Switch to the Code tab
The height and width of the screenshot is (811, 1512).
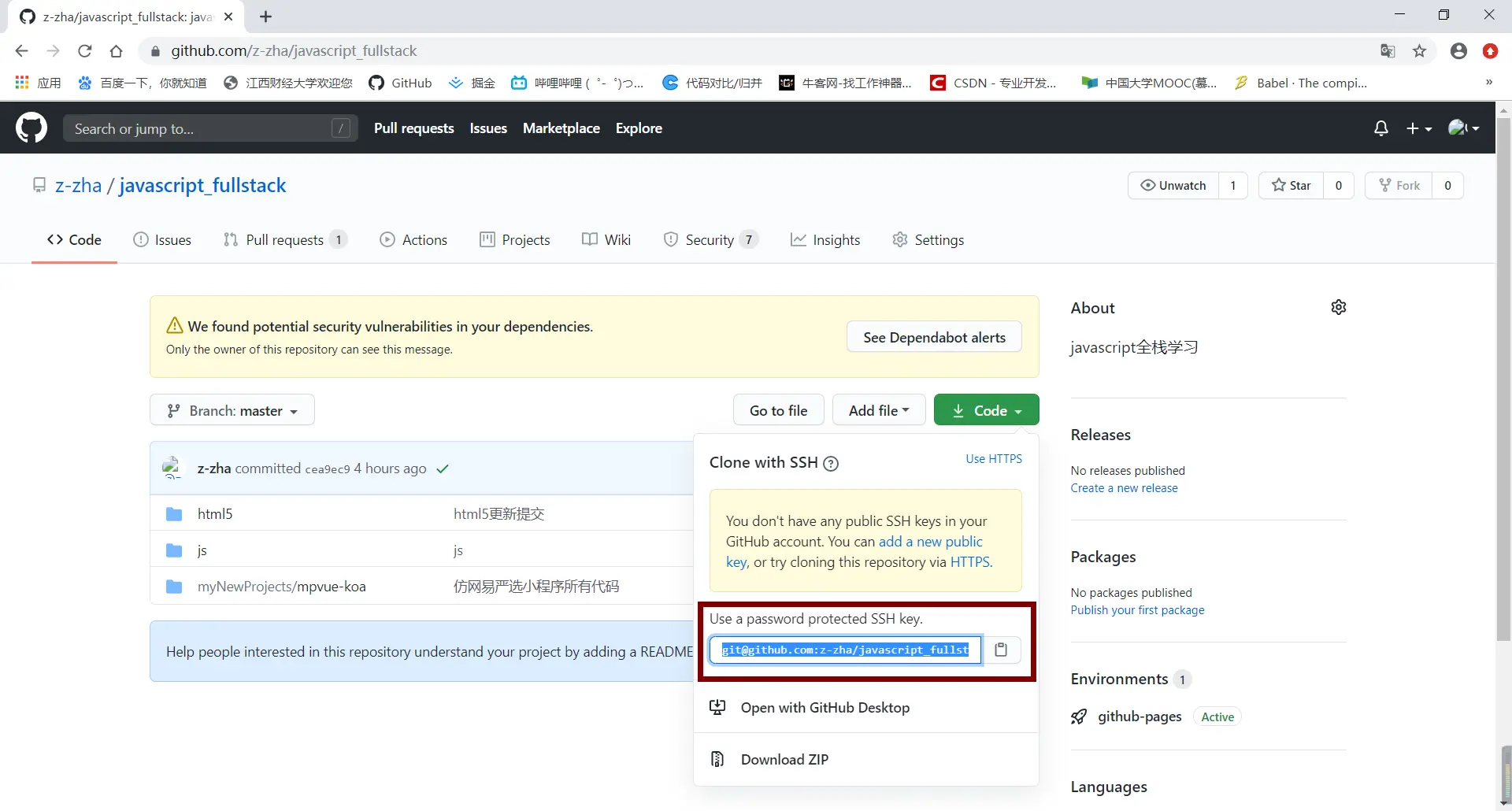[x=74, y=240]
